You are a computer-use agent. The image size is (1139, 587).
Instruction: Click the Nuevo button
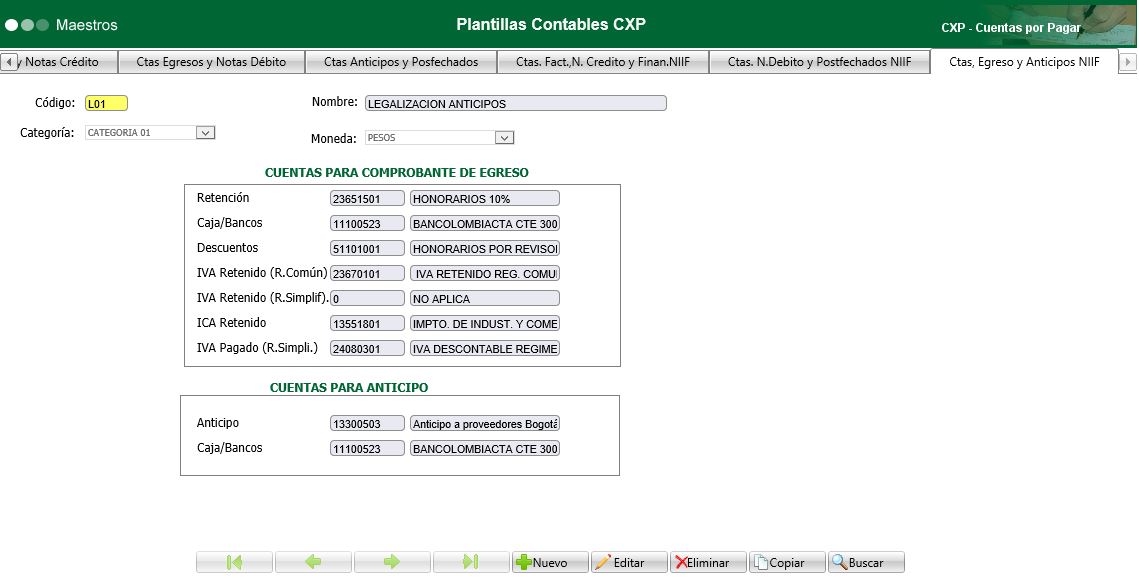pos(550,562)
